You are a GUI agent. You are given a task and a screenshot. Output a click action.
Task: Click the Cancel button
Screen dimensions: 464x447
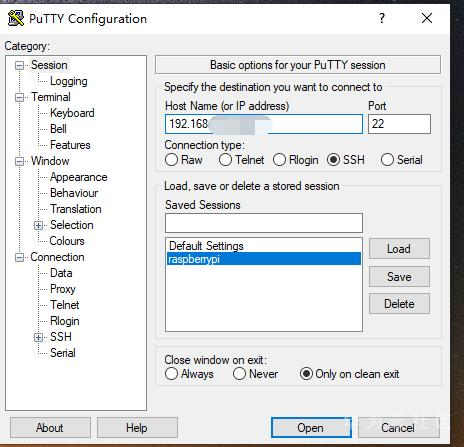pyautogui.click(x=399, y=428)
